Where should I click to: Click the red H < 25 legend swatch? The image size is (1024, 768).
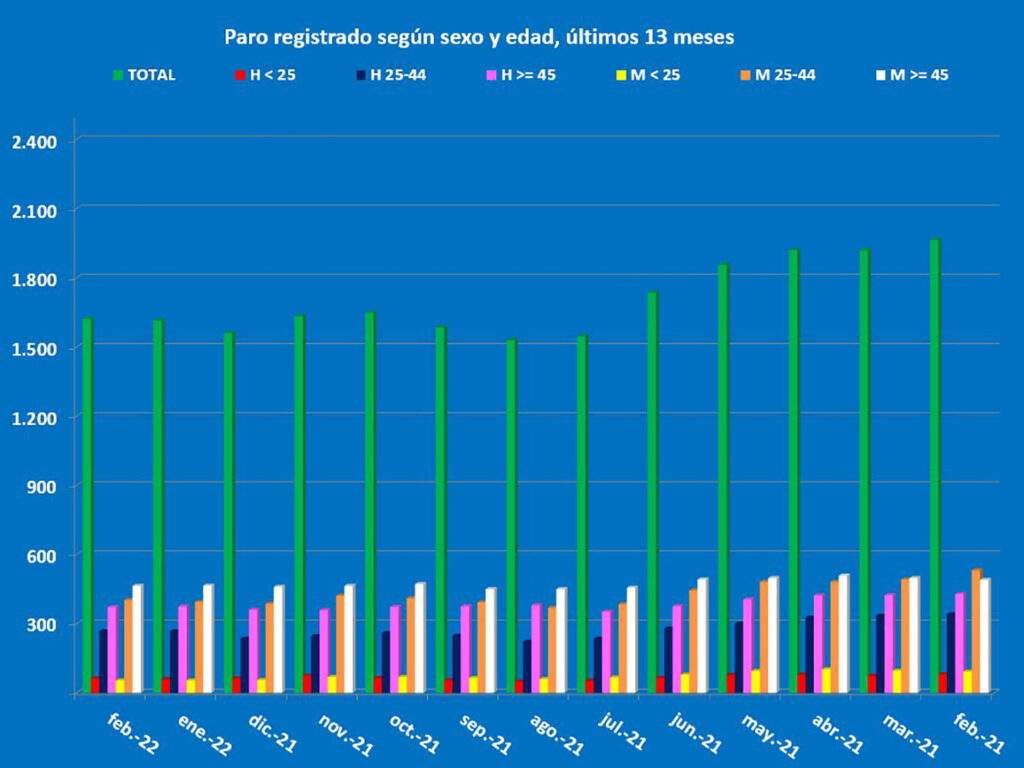[240, 75]
